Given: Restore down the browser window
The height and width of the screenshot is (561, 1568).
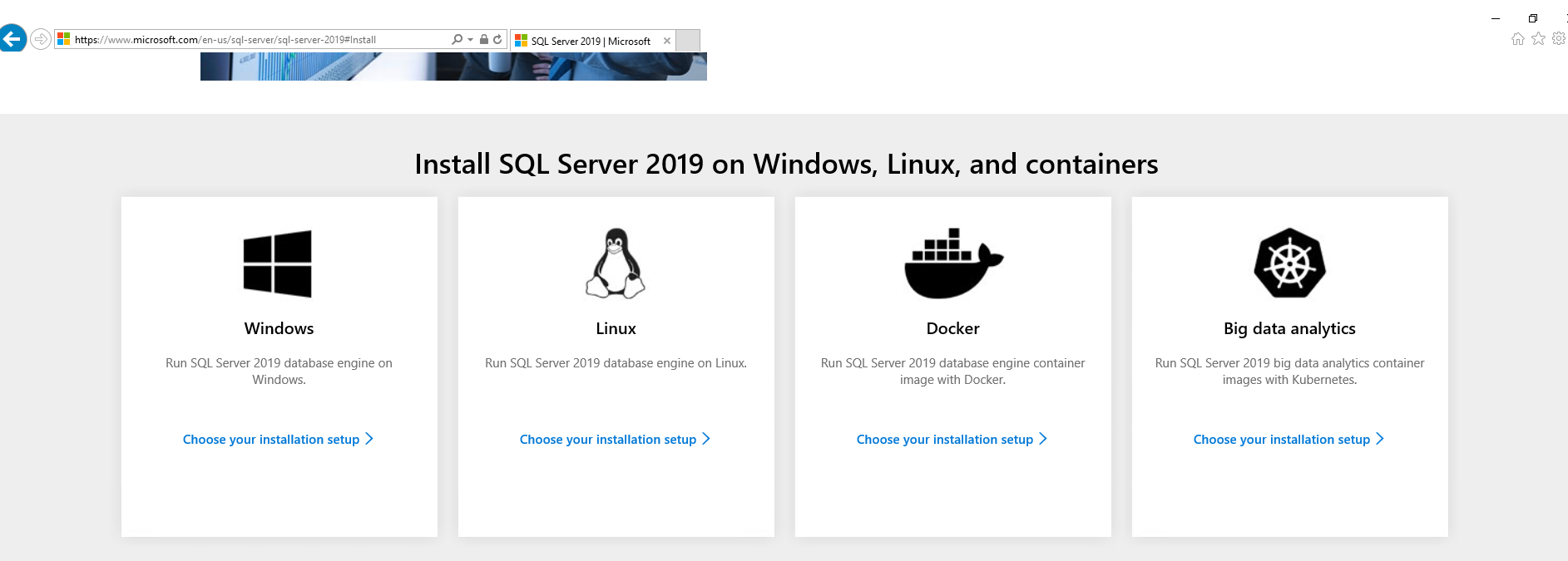Looking at the screenshot, I should coord(1532,18).
